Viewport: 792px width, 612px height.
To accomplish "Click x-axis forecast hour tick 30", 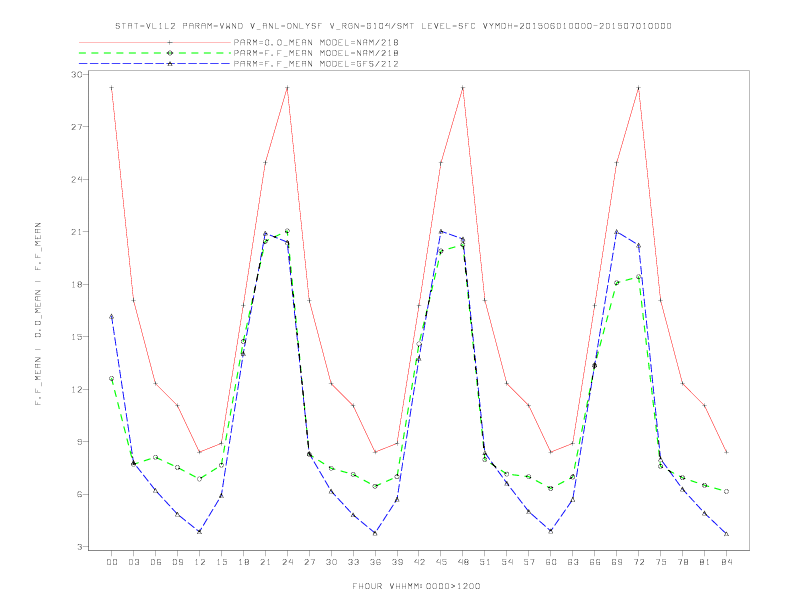I will [331, 562].
